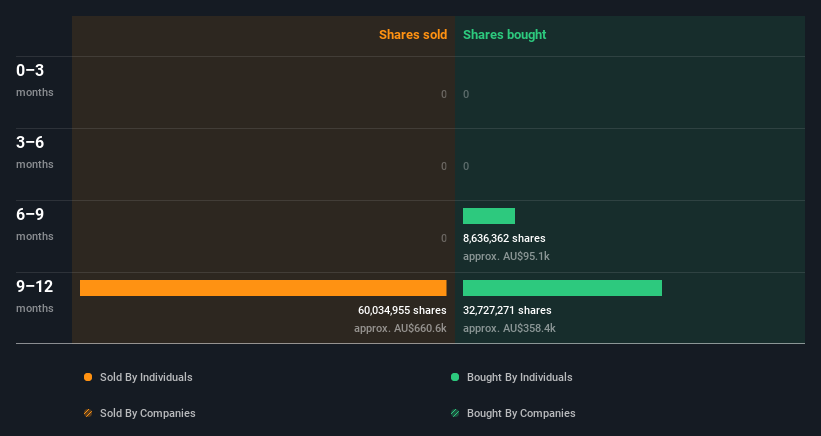Click the 9–12 months row label
The image size is (821, 436).
coord(35,297)
